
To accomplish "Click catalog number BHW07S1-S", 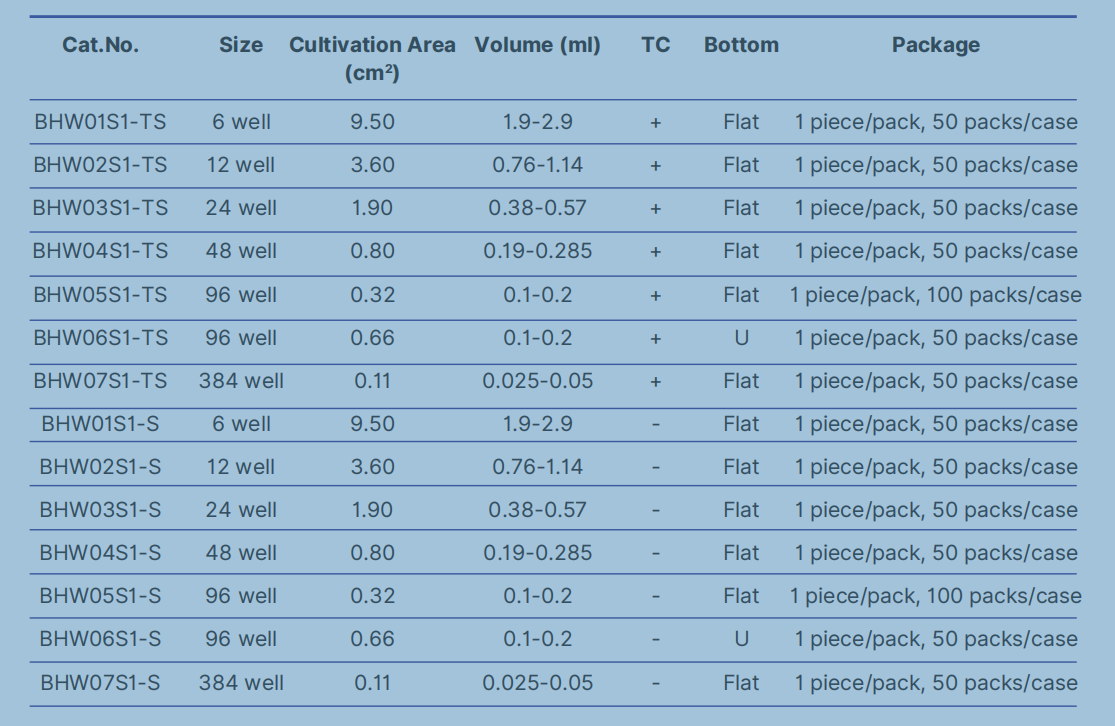I will 100,683.
